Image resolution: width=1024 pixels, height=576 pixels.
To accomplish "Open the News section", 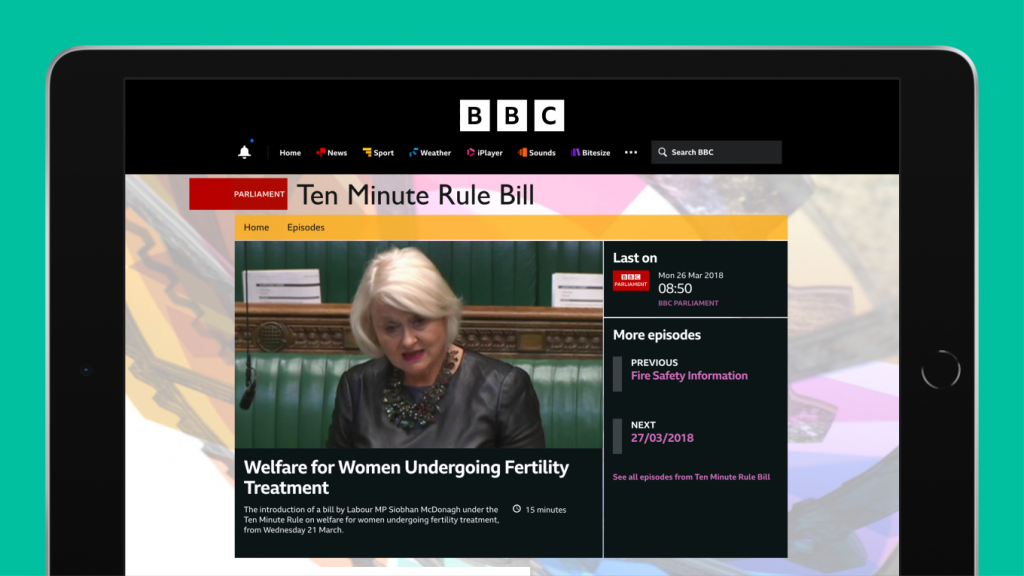I will pos(332,153).
